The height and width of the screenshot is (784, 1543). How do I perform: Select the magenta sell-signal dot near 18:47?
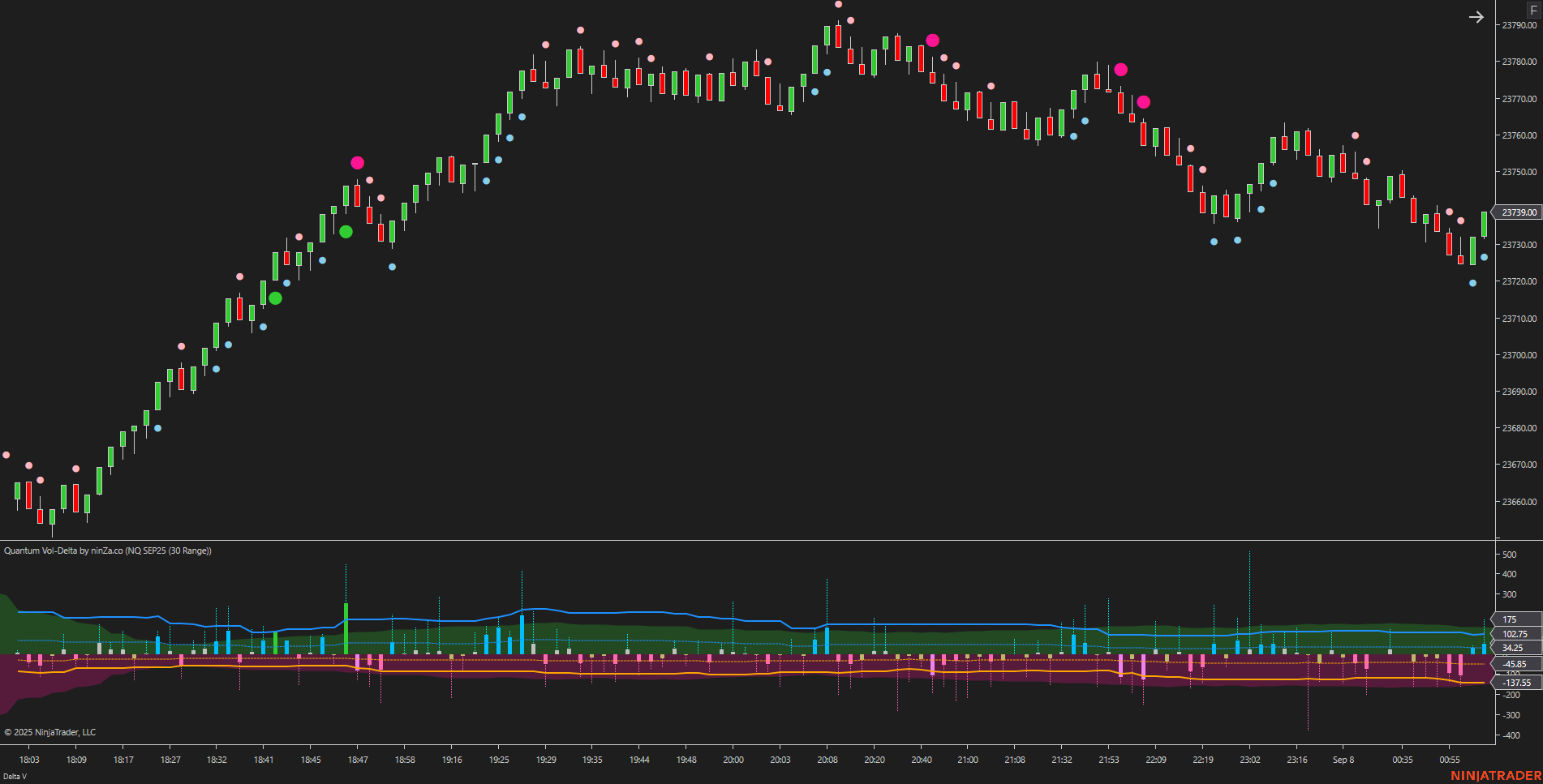(357, 163)
